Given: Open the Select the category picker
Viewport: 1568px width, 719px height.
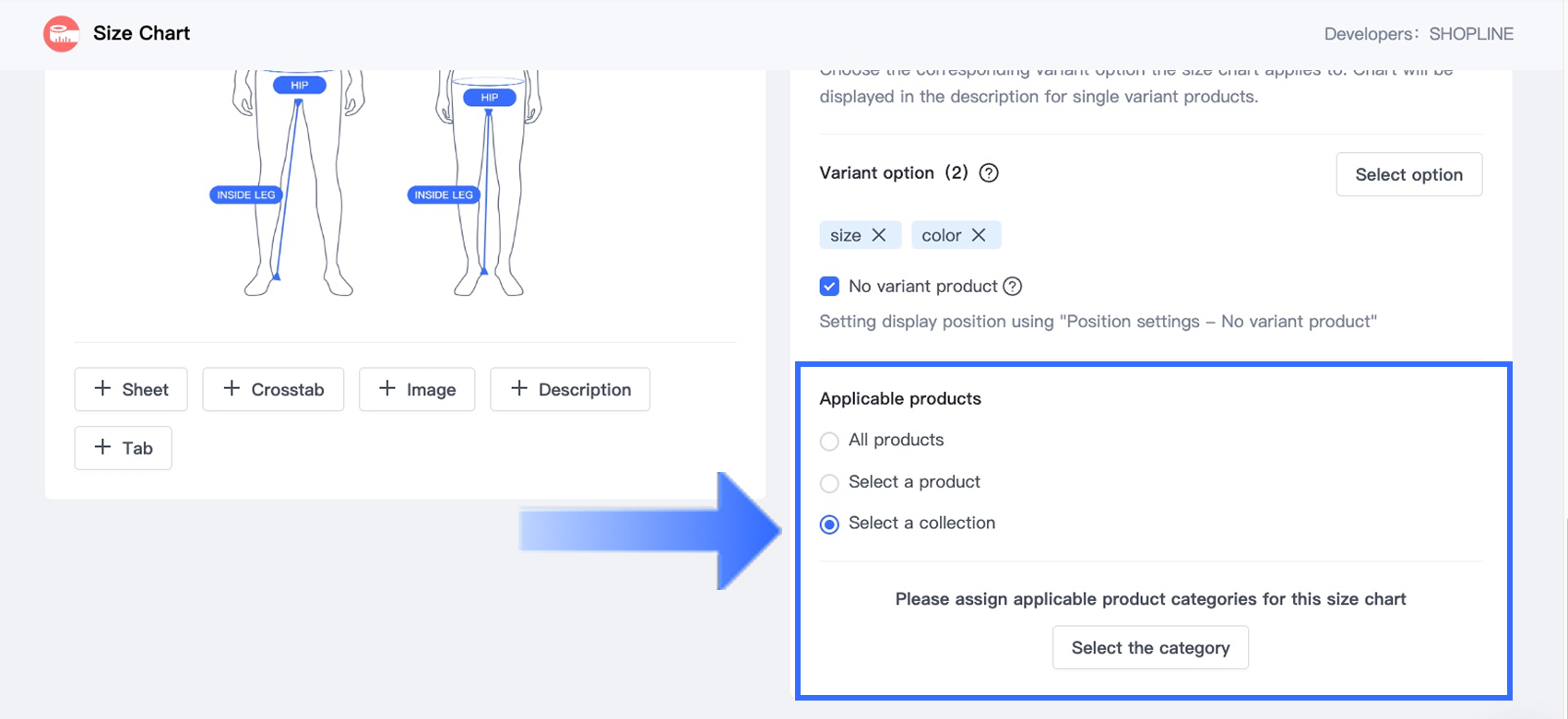Looking at the screenshot, I should pyautogui.click(x=1150, y=648).
